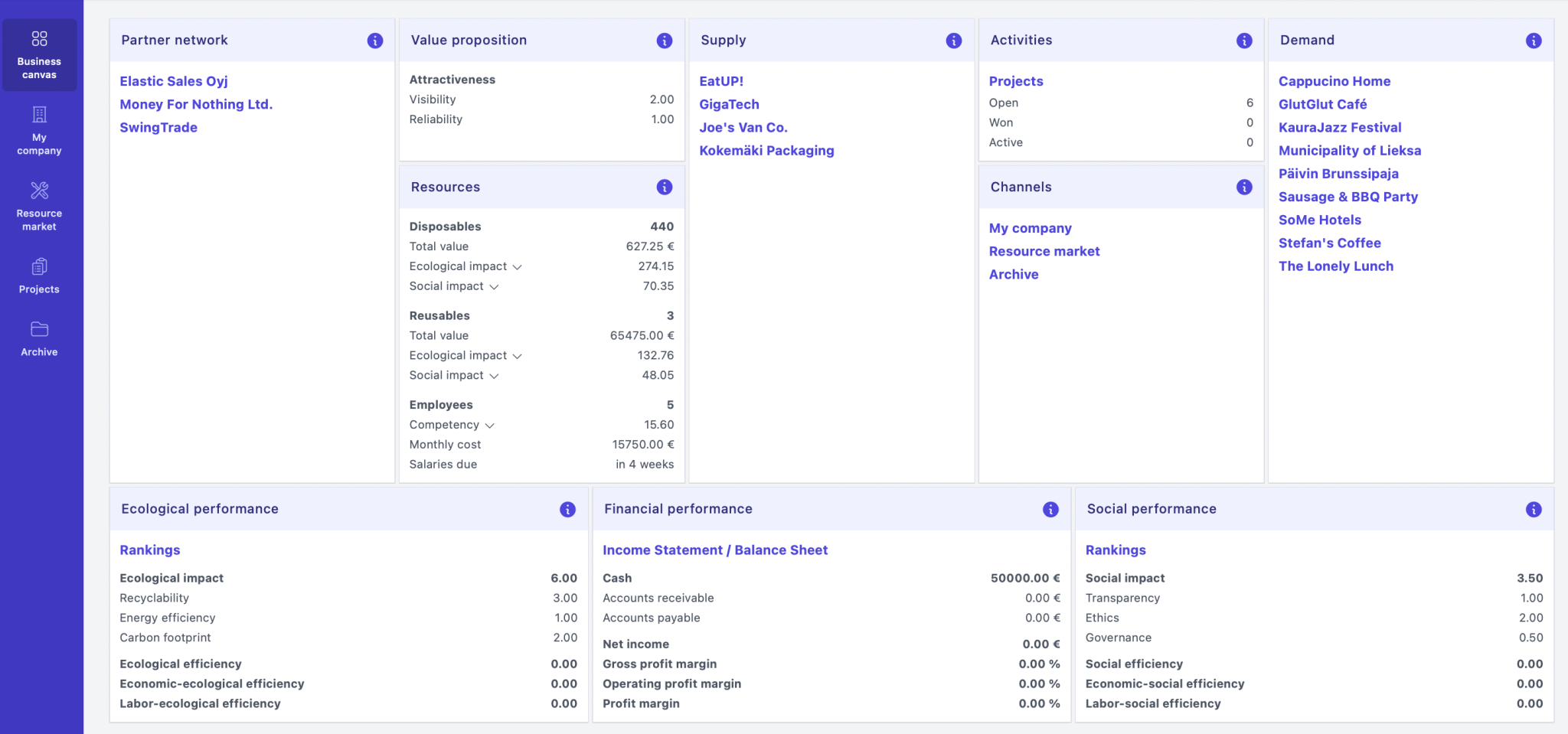
Task: Click the Social performance info icon
Action: pyautogui.click(x=1533, y=510)
